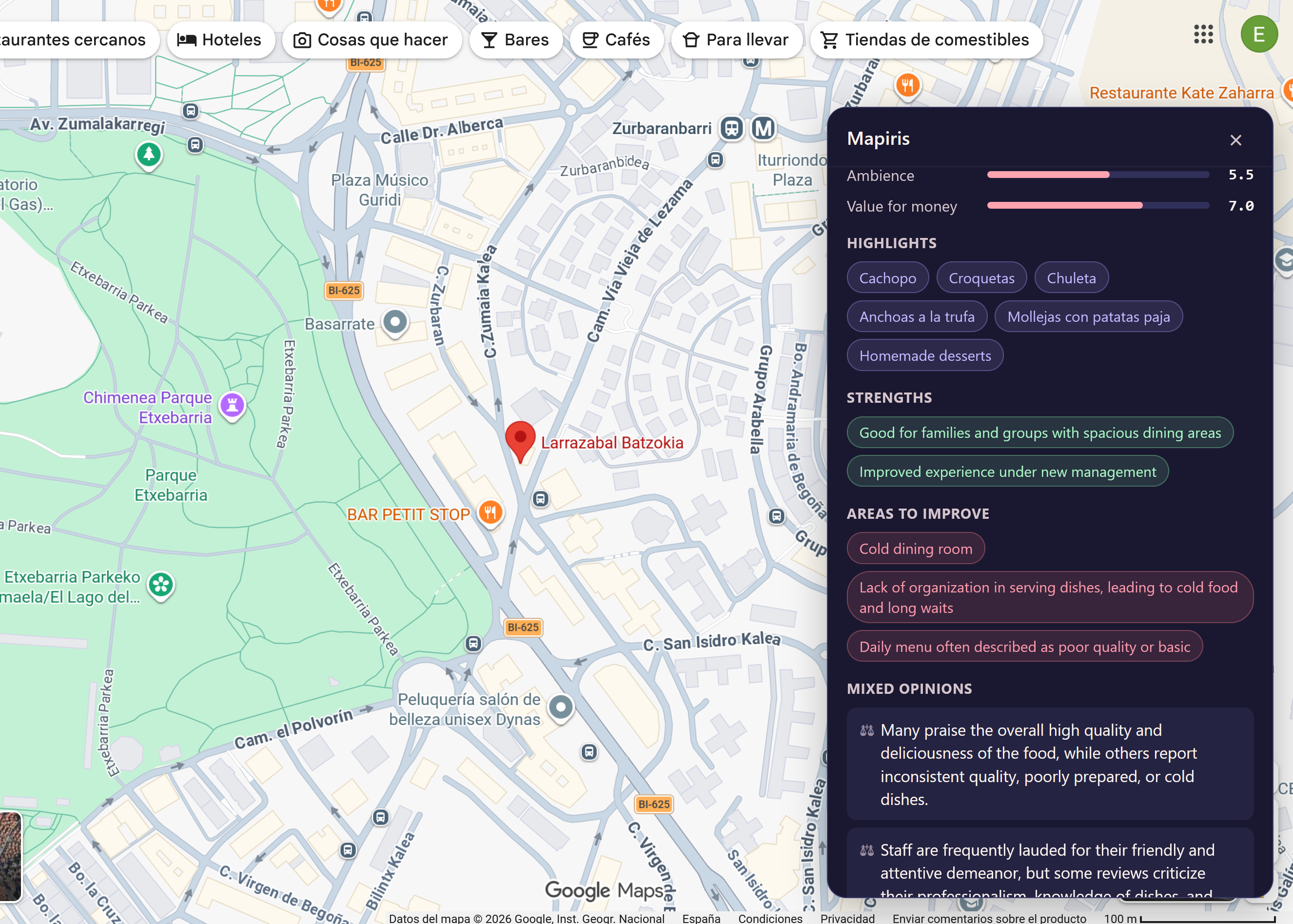Image resolution: width=1293 pixels, height=924 pixels.
Task: Click the Plaza Músico Guridi label
Action: tap(379, 190)
